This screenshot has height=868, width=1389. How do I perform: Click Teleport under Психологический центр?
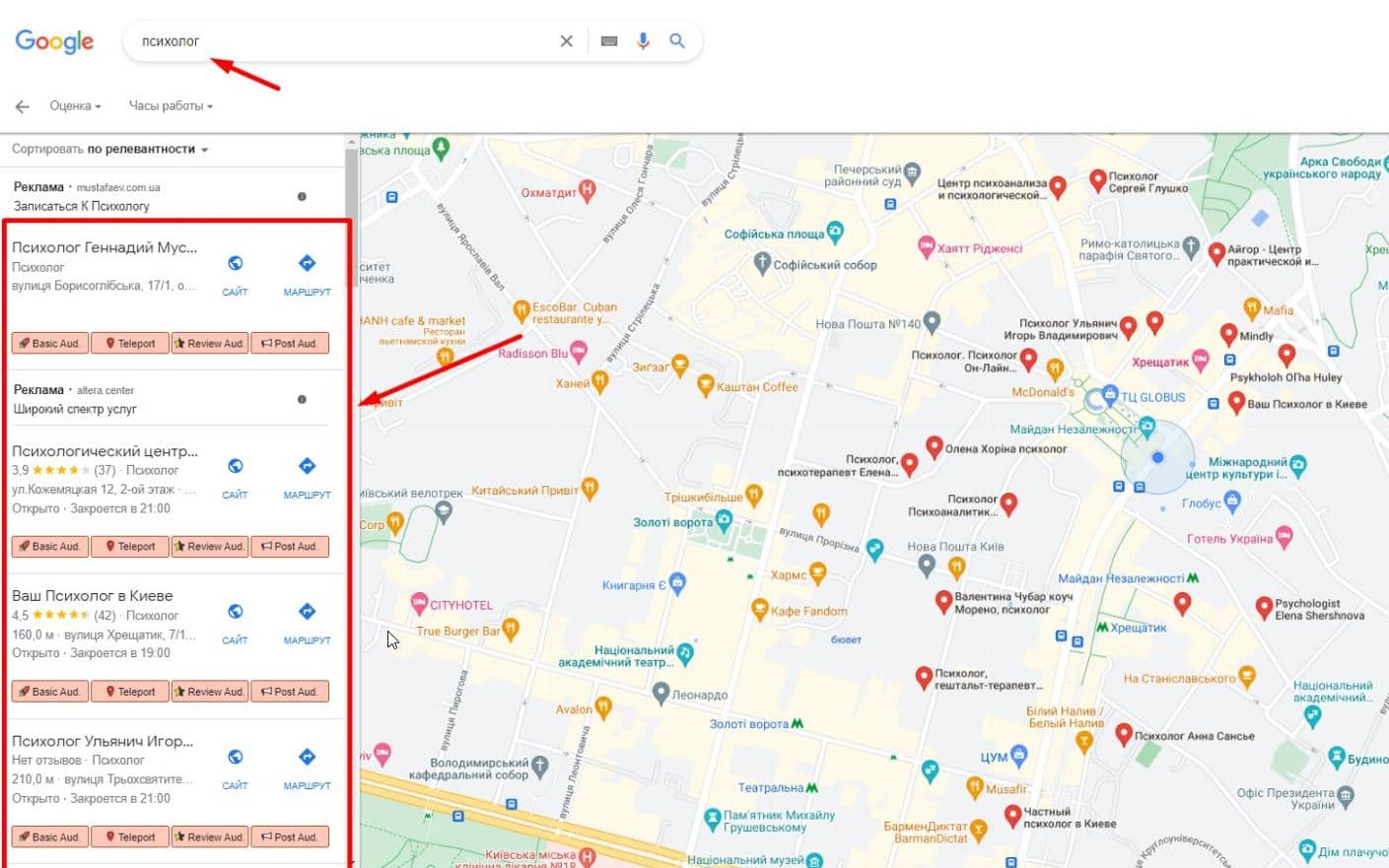click(130, 547)
